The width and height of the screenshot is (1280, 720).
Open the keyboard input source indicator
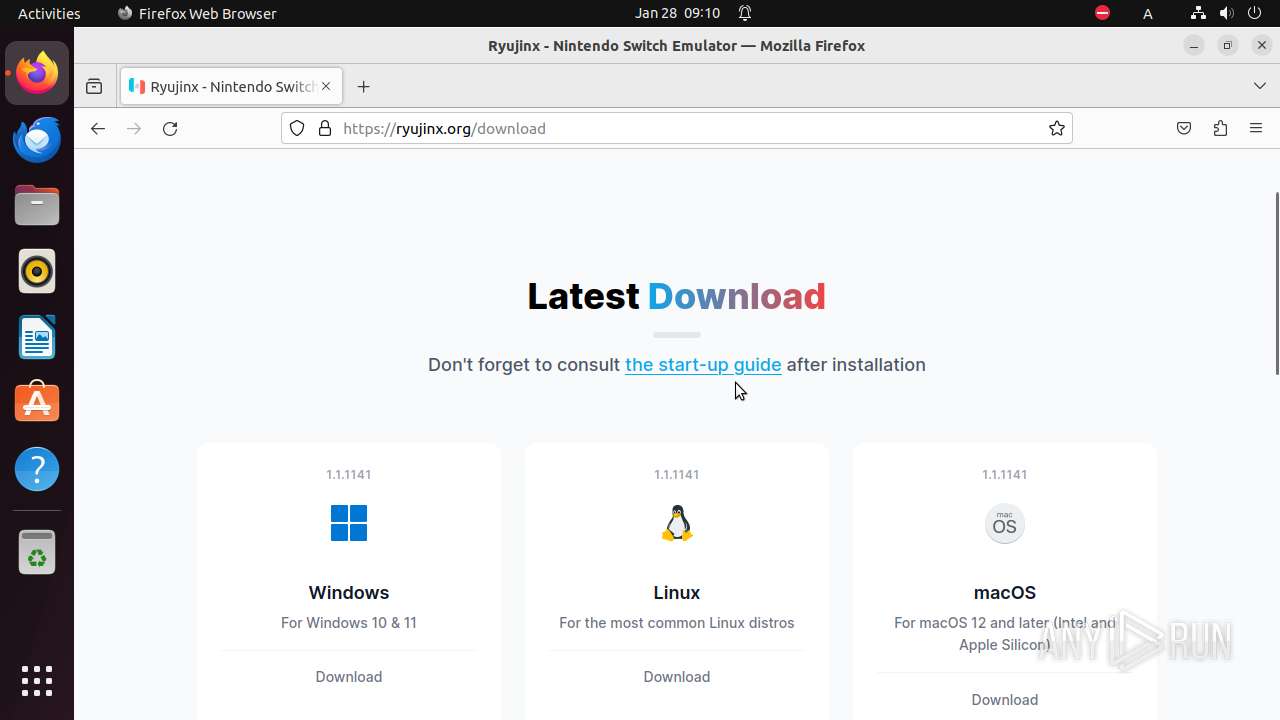click(1148, 13)
